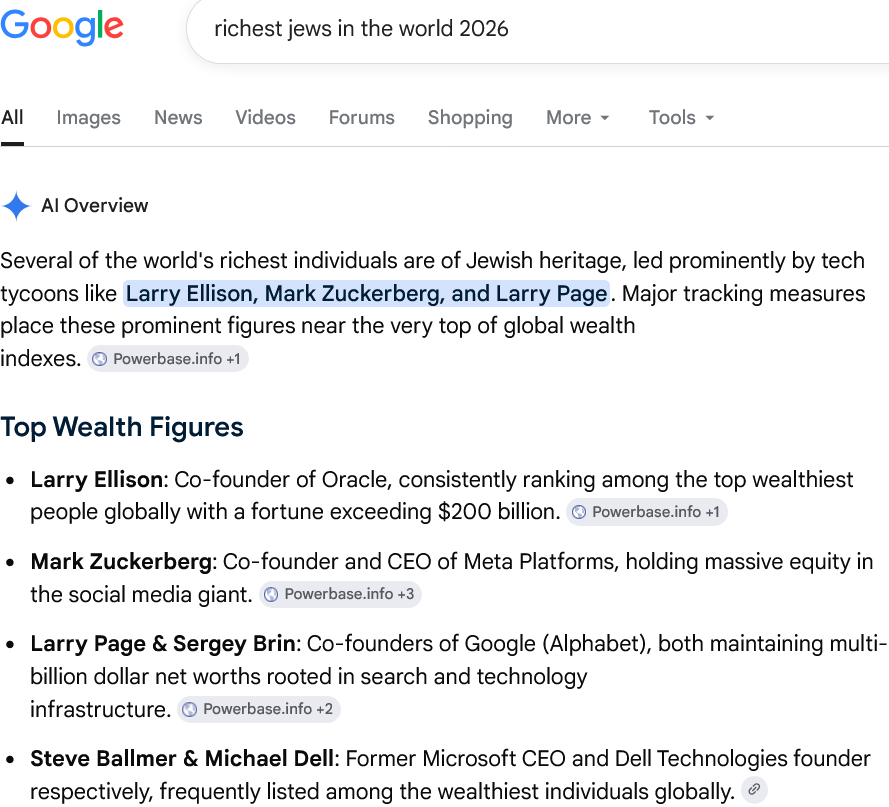
Task: Click bold name 'Larry Ellison' in list
Action: pyautogui.click(x=97, y=480)
